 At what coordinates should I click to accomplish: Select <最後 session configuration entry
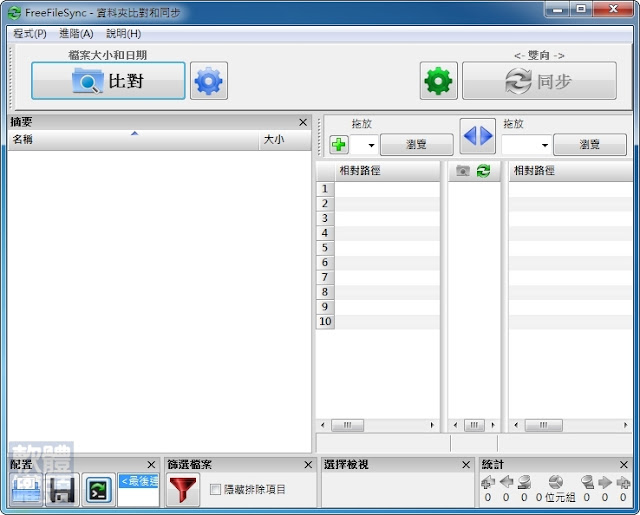138,481
